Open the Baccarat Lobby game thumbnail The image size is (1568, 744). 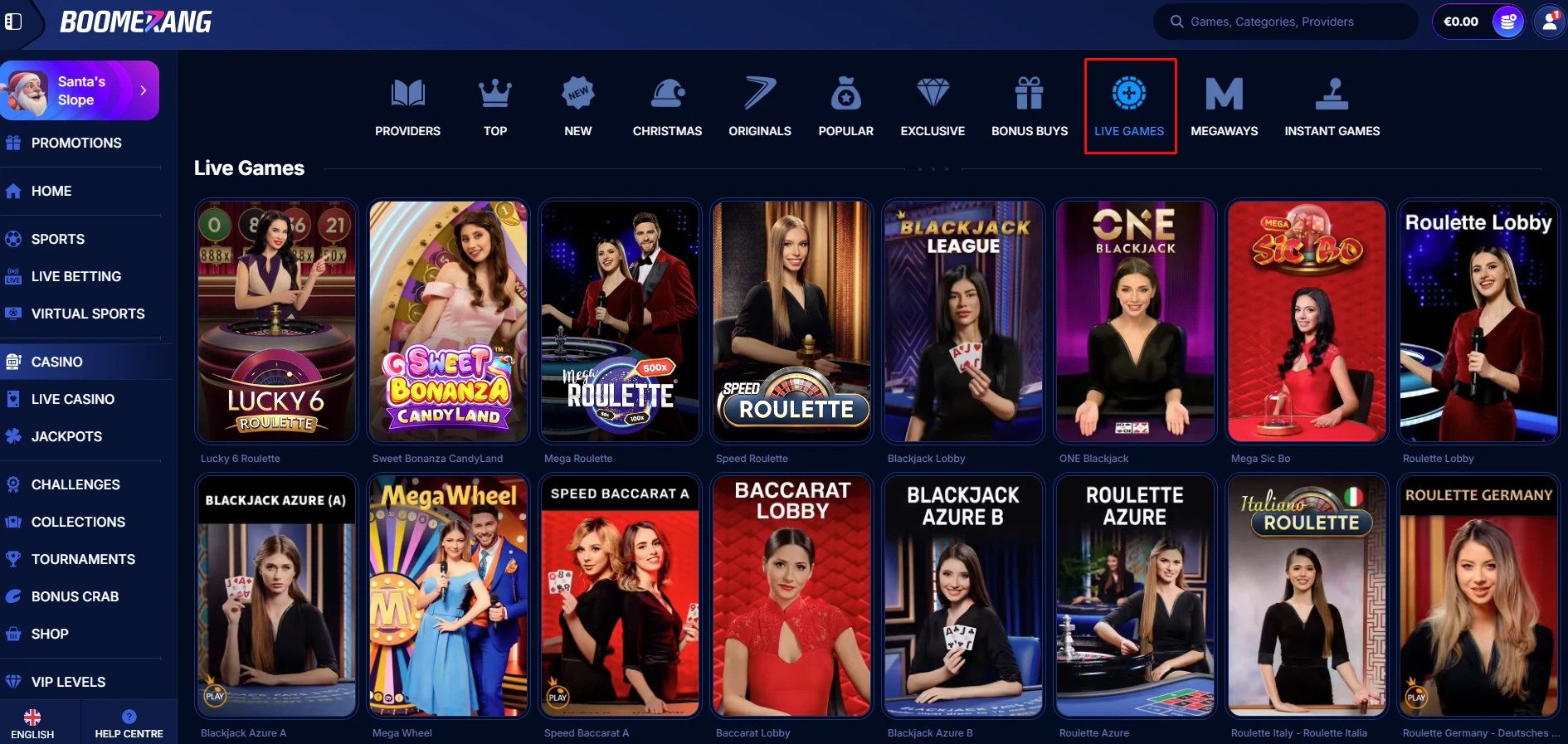coord(791,596)
